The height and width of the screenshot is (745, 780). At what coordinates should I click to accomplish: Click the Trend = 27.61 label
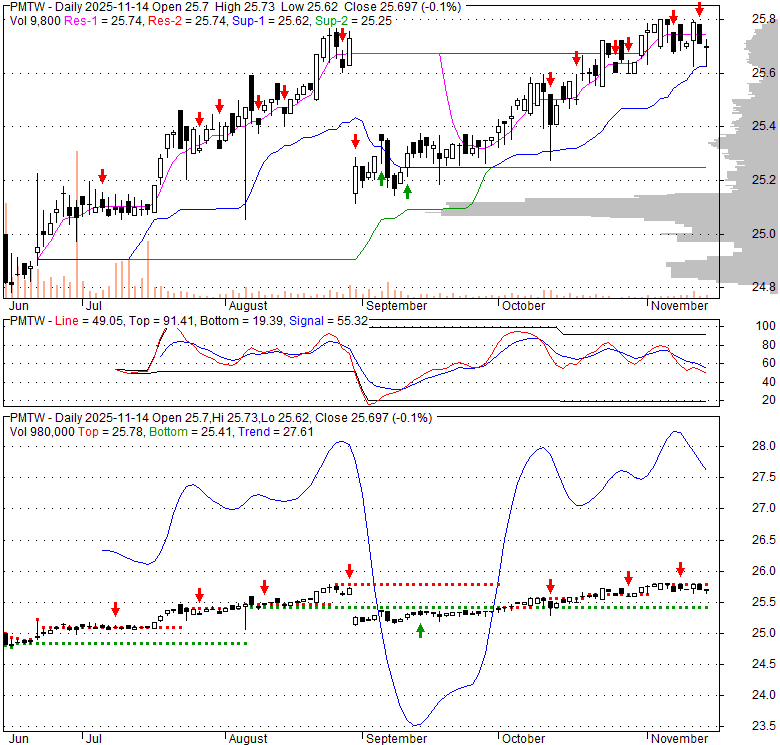point(276,432)
